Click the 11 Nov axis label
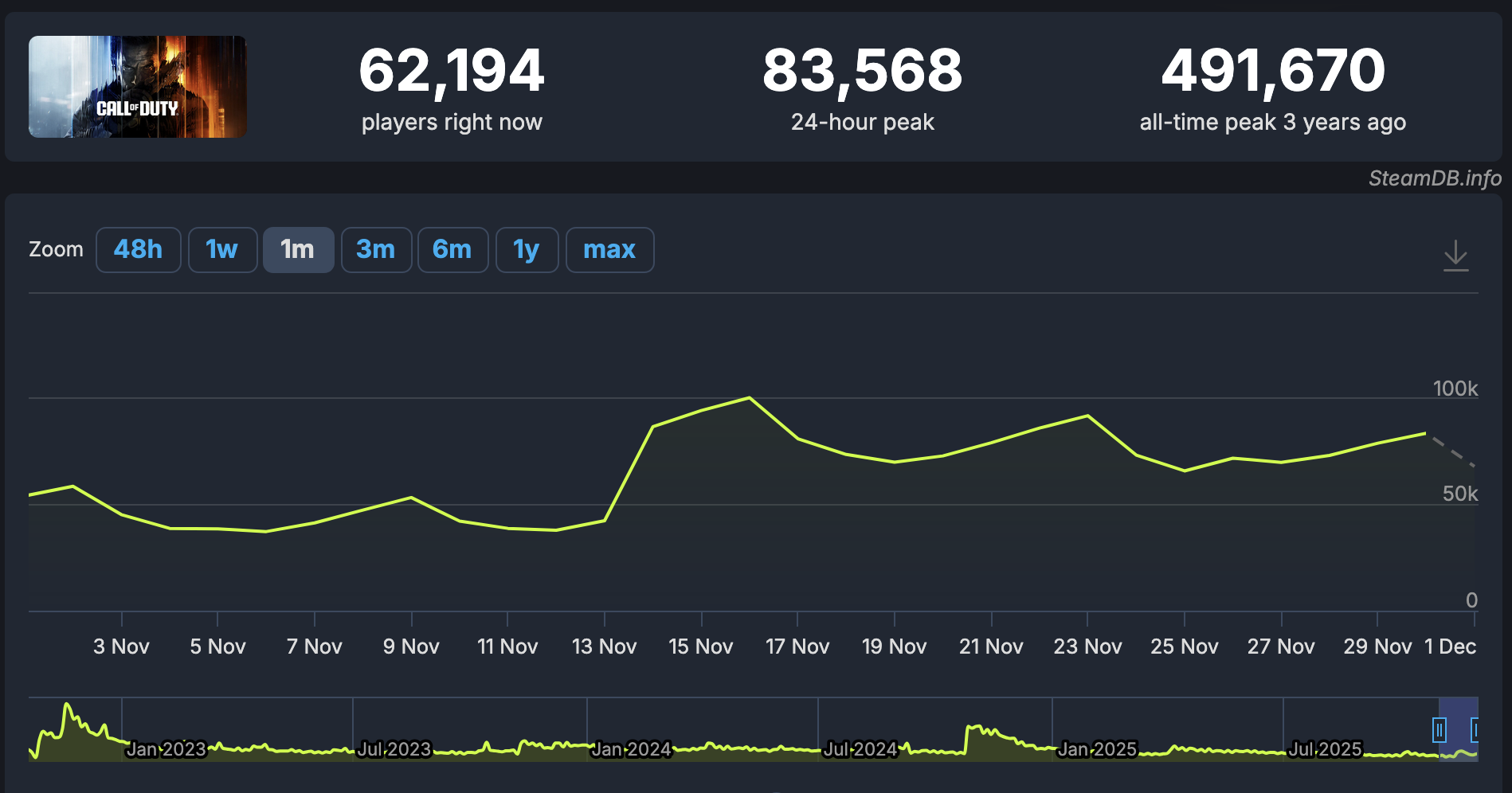Image resolution: width=1512 pixels, height=793 pixels. [x=507, y=647]
